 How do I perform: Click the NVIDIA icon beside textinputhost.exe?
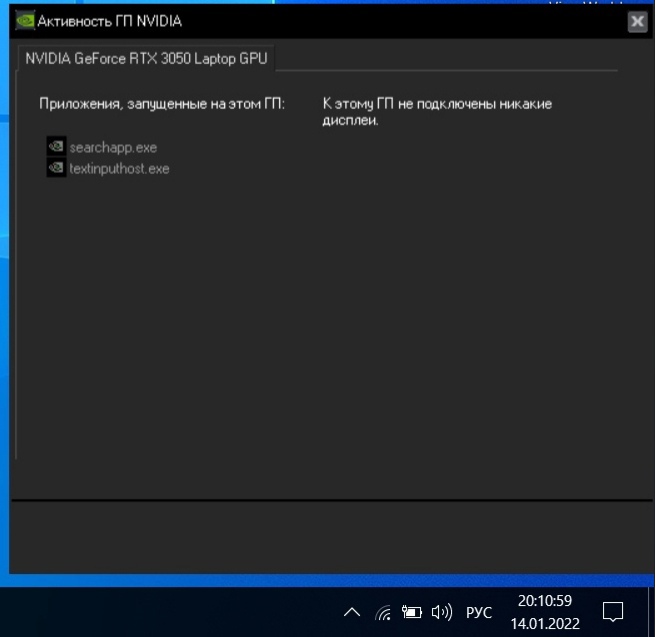point(56,168)
